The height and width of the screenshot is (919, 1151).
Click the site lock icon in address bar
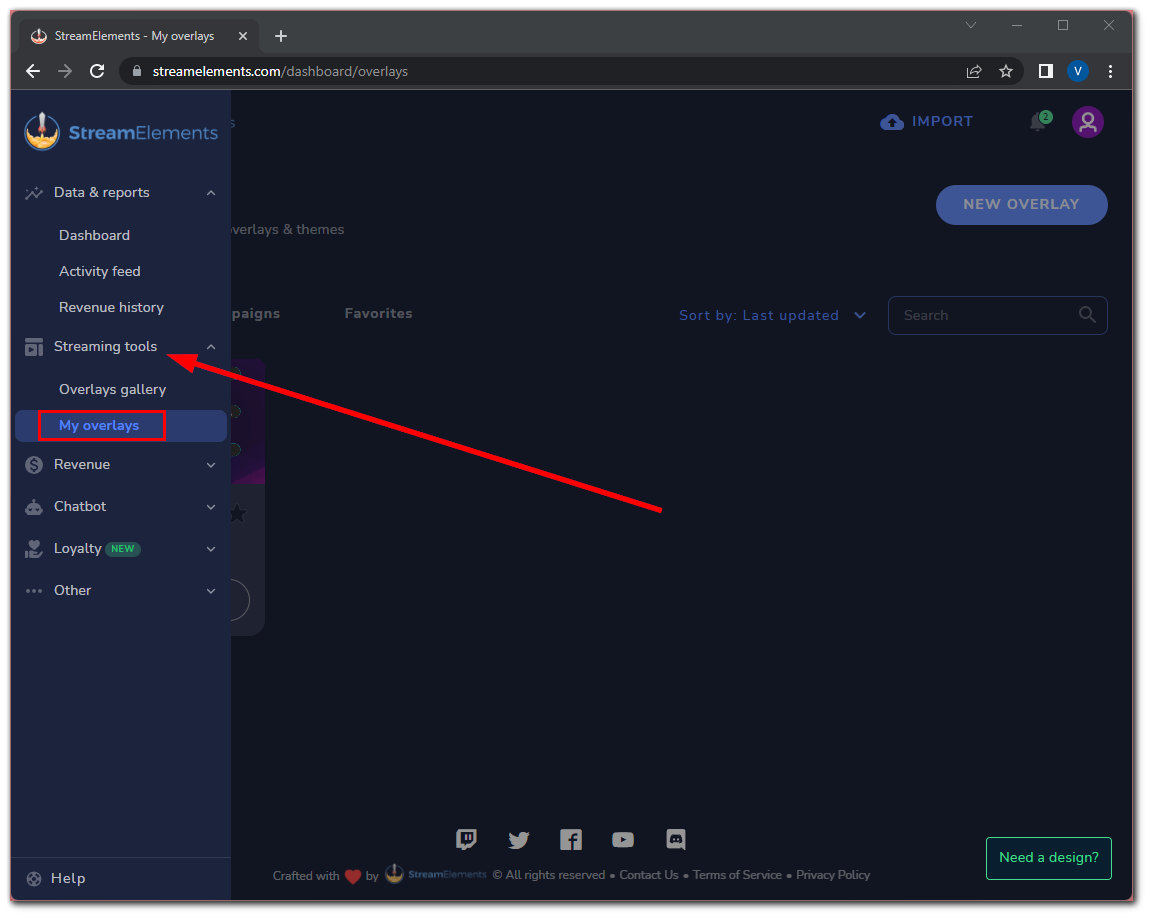(136, 71)
